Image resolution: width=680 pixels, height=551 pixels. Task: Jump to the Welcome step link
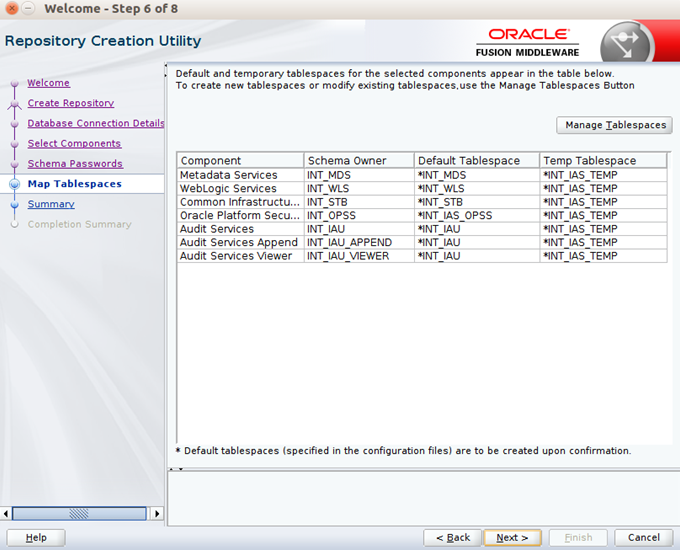48,83
